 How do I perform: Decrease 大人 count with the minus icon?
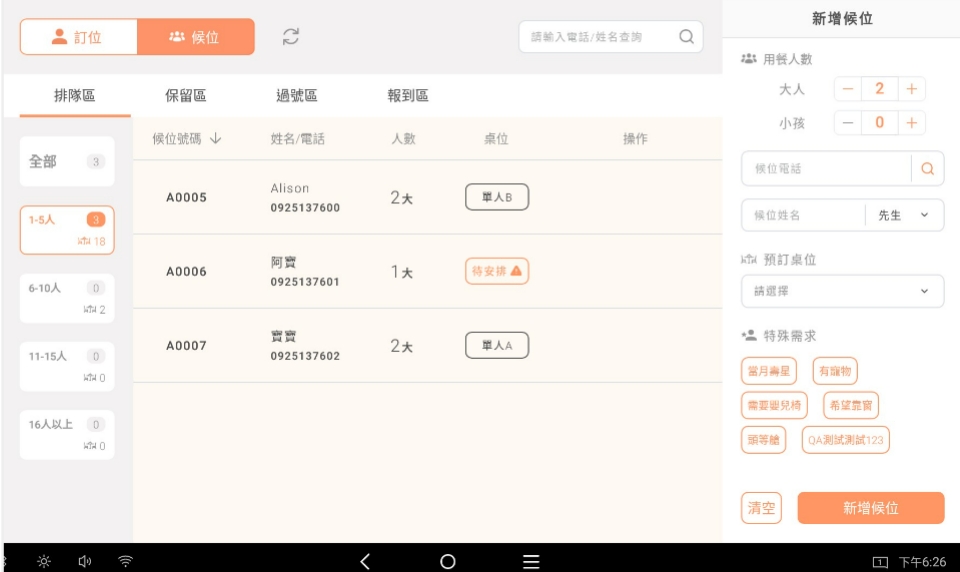pyautogui.click(x=848, y=89)
